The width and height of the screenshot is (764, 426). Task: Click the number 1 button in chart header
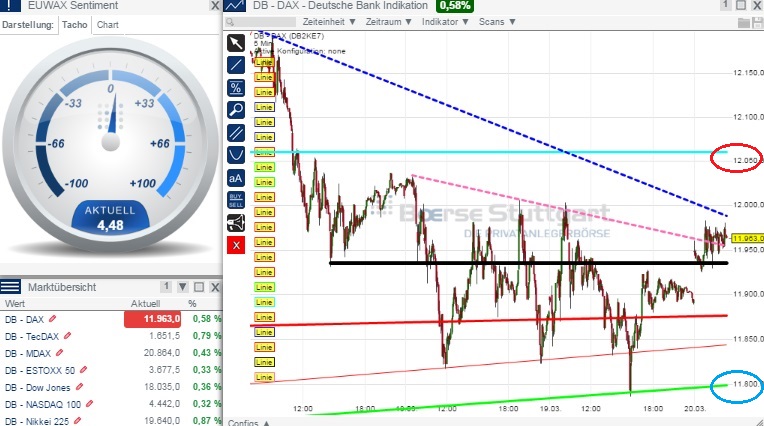[x=726, y=5]
